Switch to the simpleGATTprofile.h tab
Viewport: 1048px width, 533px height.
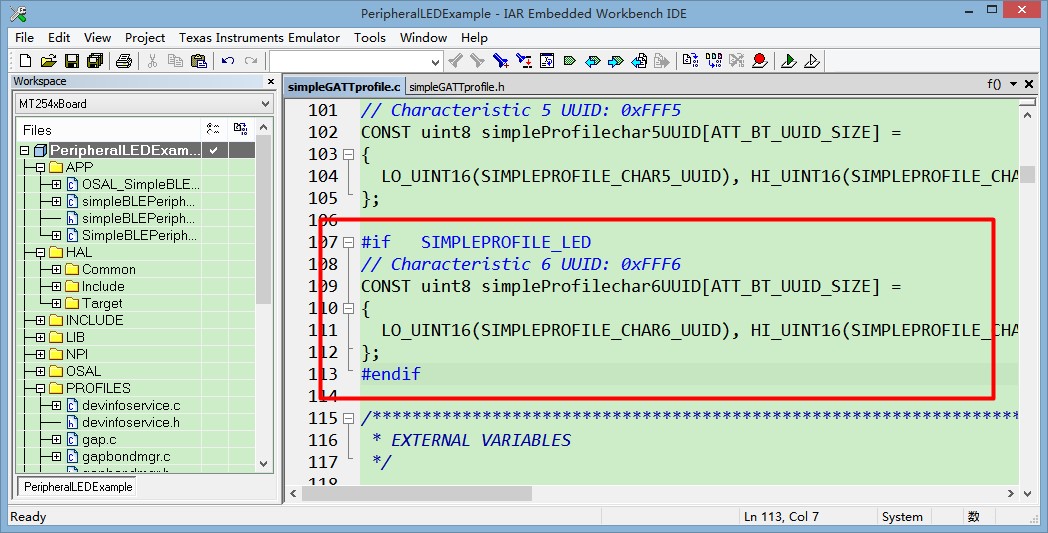(456, 87)
